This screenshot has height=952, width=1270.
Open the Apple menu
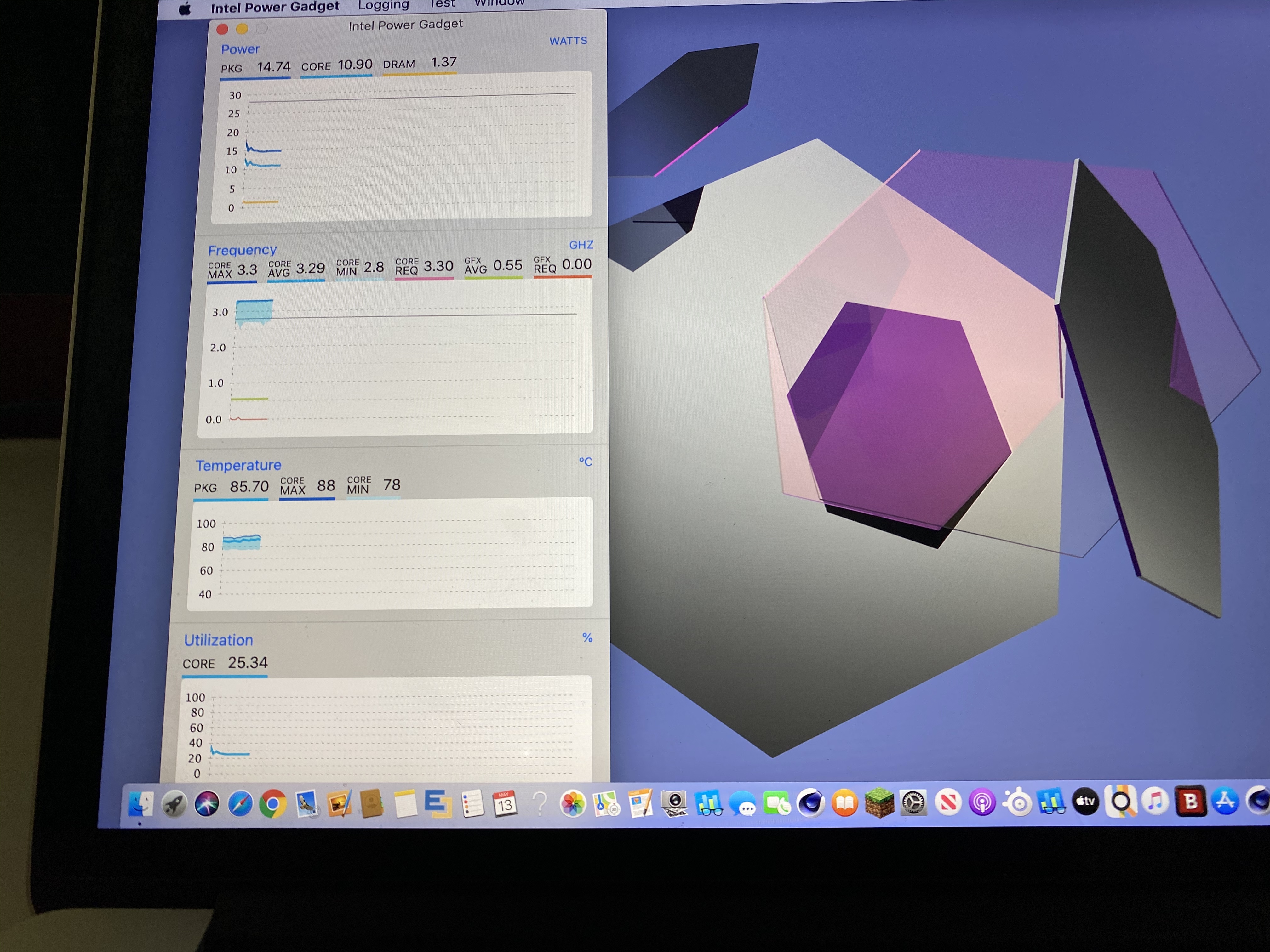click(x=184, y=9)
